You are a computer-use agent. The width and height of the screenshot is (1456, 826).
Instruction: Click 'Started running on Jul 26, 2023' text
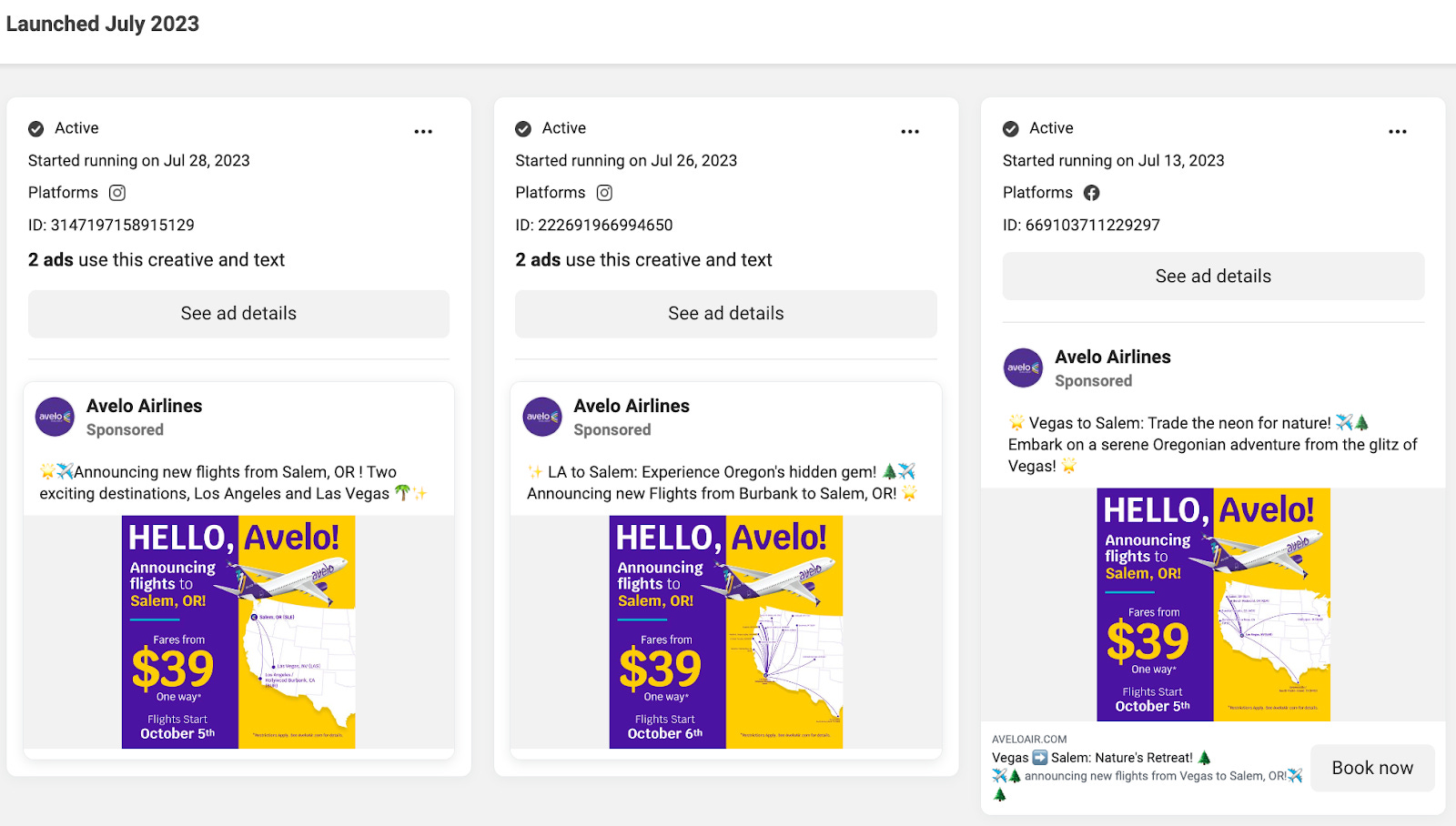(626, 161)
